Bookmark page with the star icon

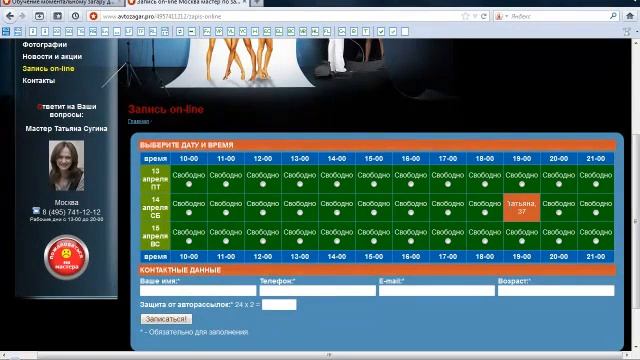tap(465, 16)
